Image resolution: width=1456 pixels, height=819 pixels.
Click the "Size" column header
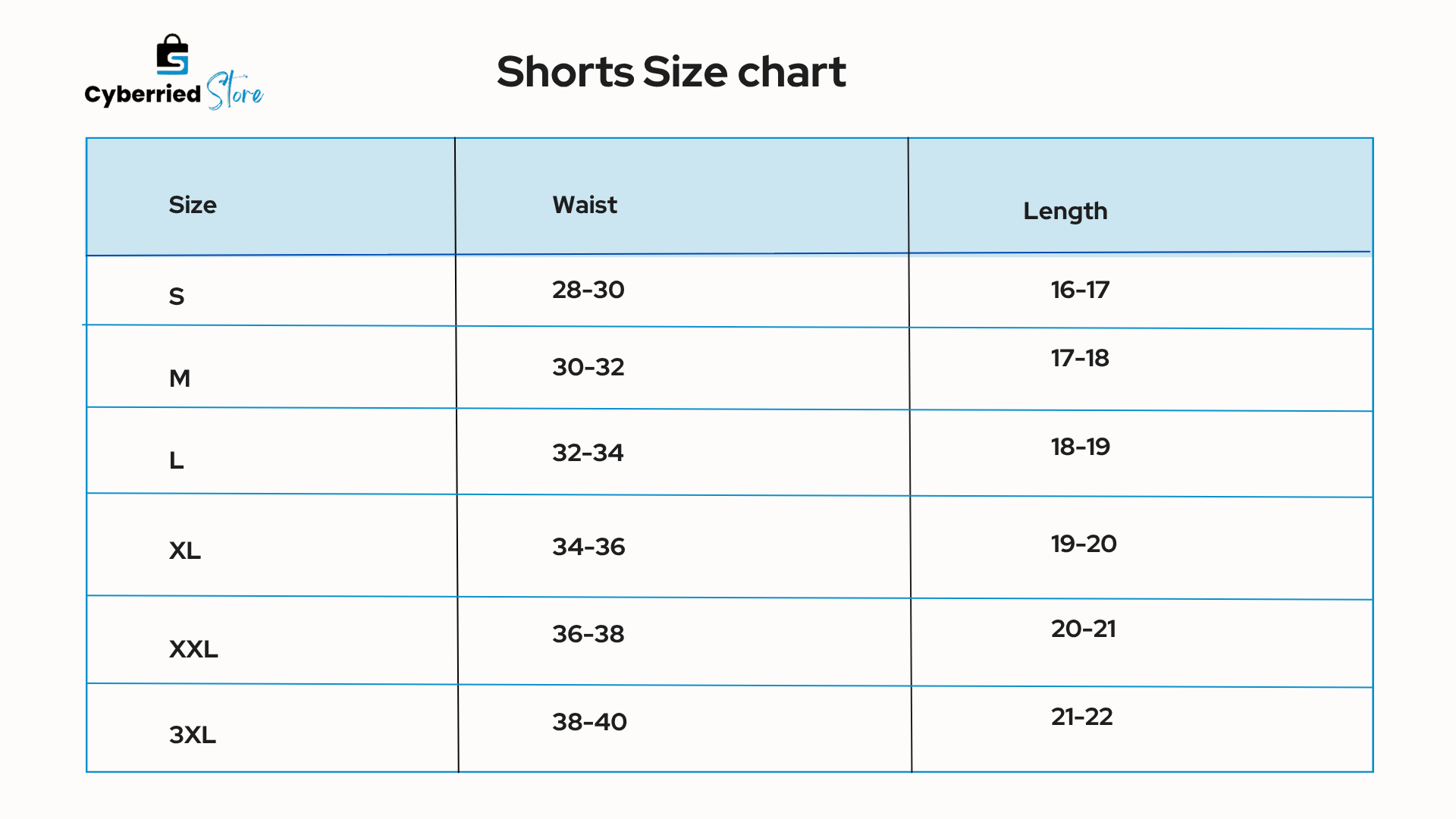[193, 205]
